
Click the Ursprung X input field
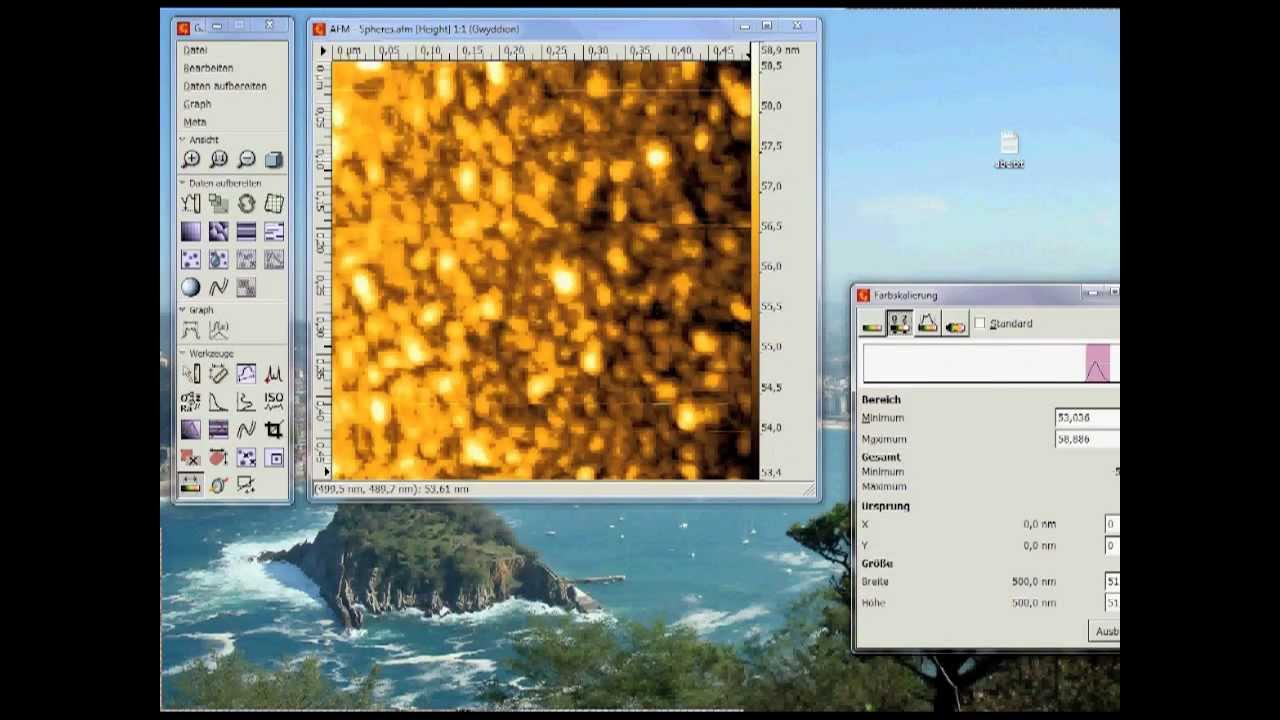click(x=1112, y=524)
